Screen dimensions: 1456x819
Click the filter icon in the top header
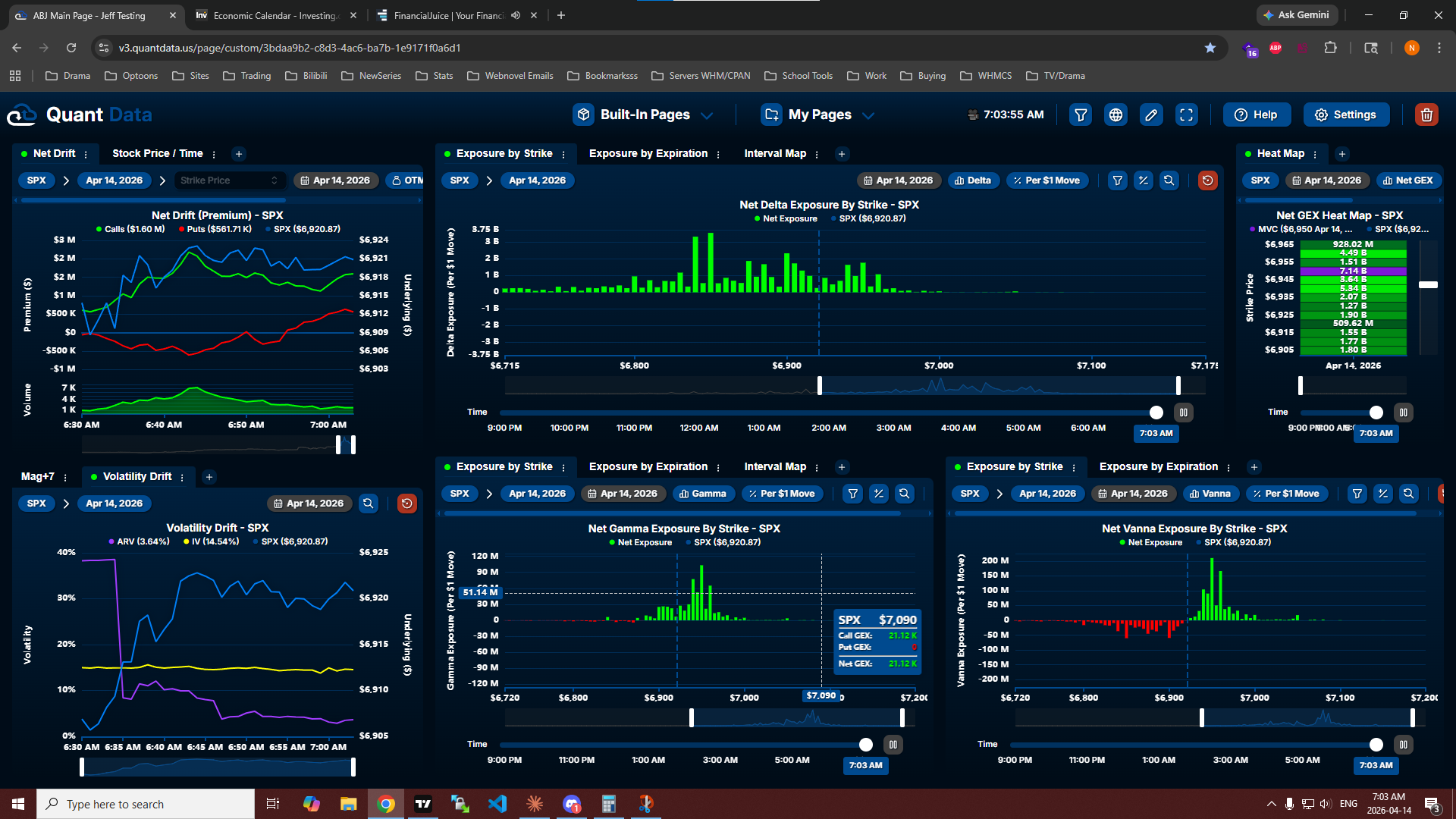click(1081, 115)
